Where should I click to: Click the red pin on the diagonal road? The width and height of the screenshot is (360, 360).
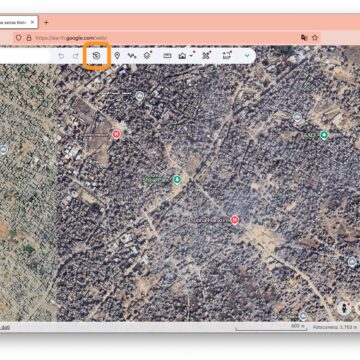pyautogui.click(x=235, y=220)
